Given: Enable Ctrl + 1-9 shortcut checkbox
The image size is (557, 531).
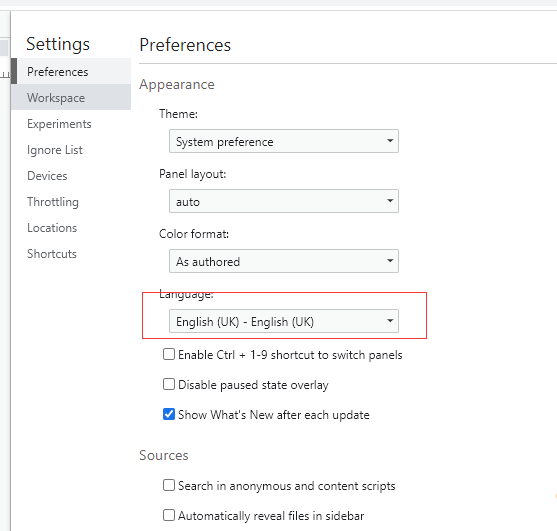Looking at the screenshot, I should coord(169,354).
